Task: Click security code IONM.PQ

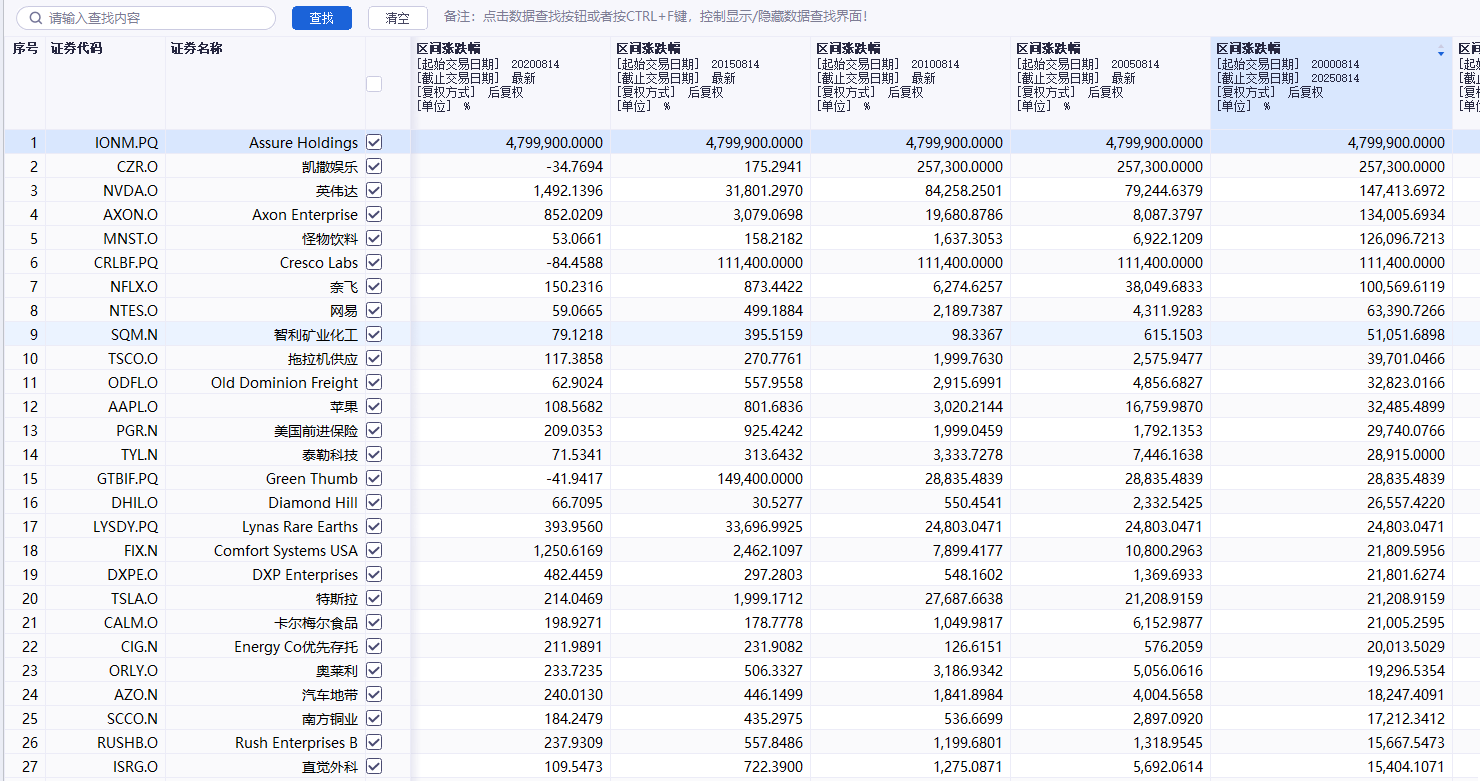Action: pos(126,143)
